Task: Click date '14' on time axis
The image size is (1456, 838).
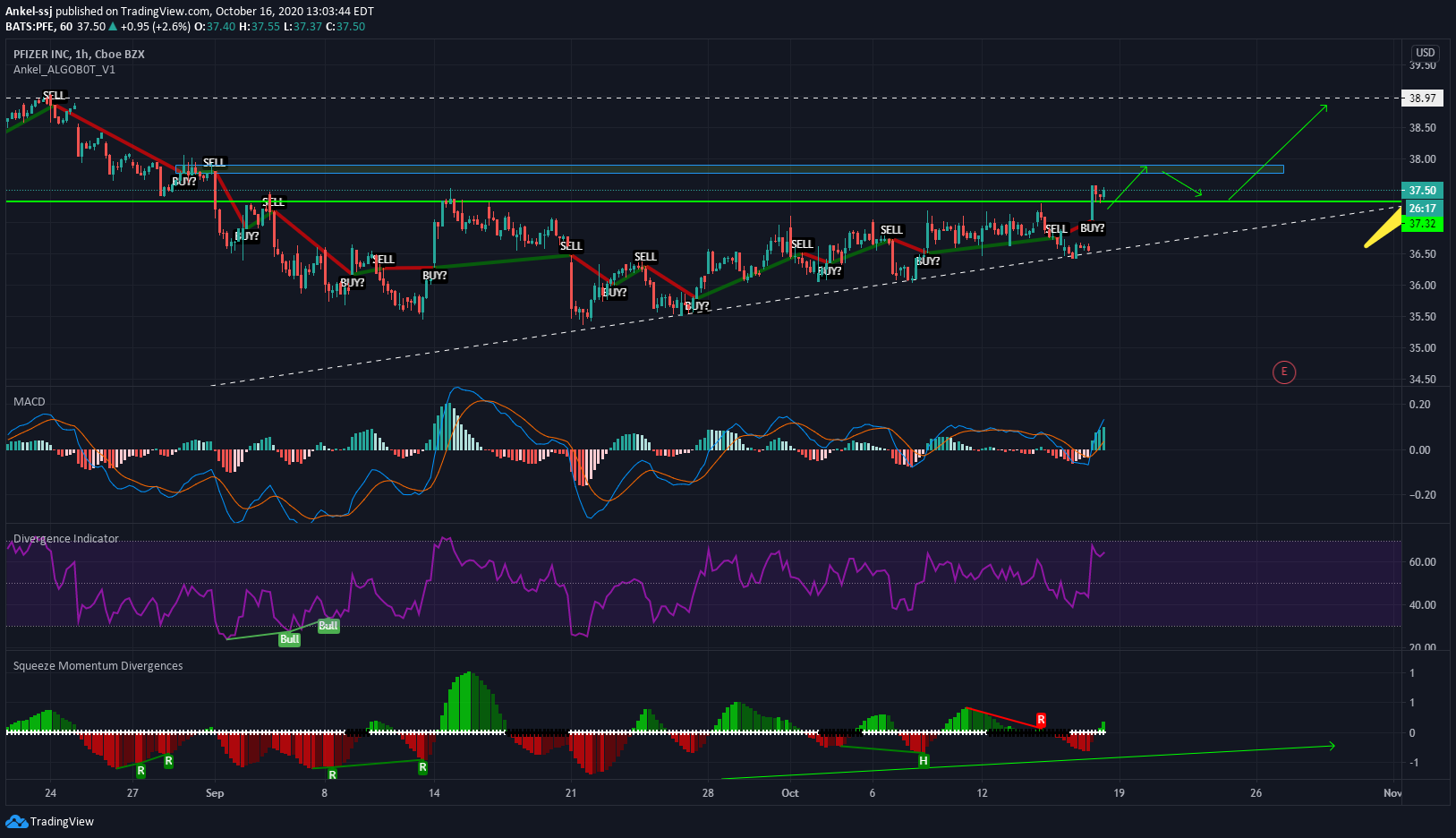Action: click(x=434, y=793)
